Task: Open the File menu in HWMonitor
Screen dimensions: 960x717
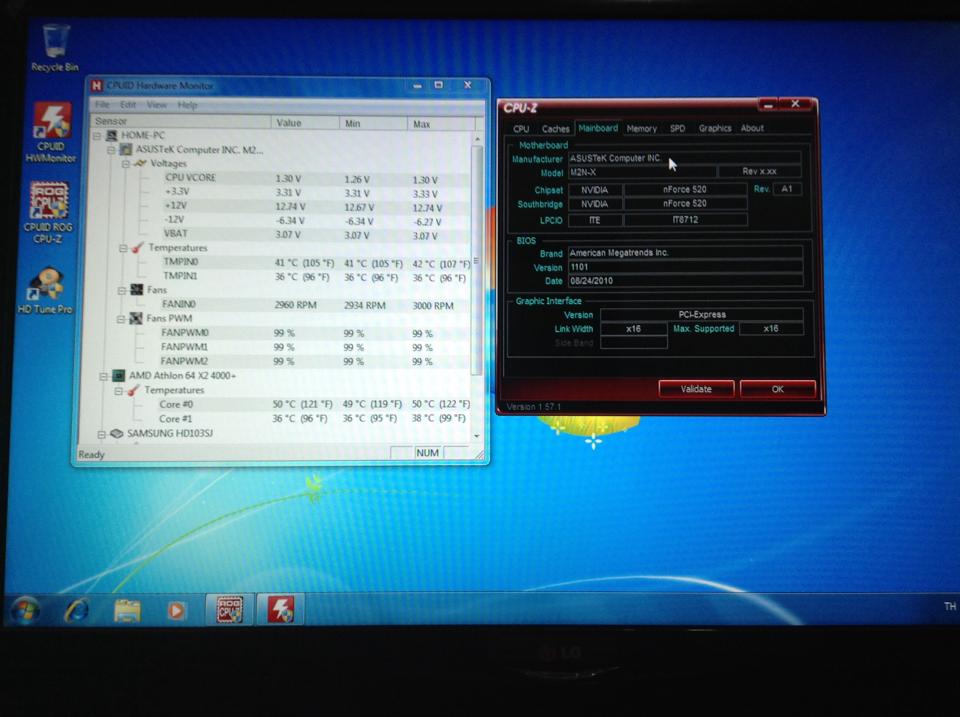Action: click(x=102, y=105)
